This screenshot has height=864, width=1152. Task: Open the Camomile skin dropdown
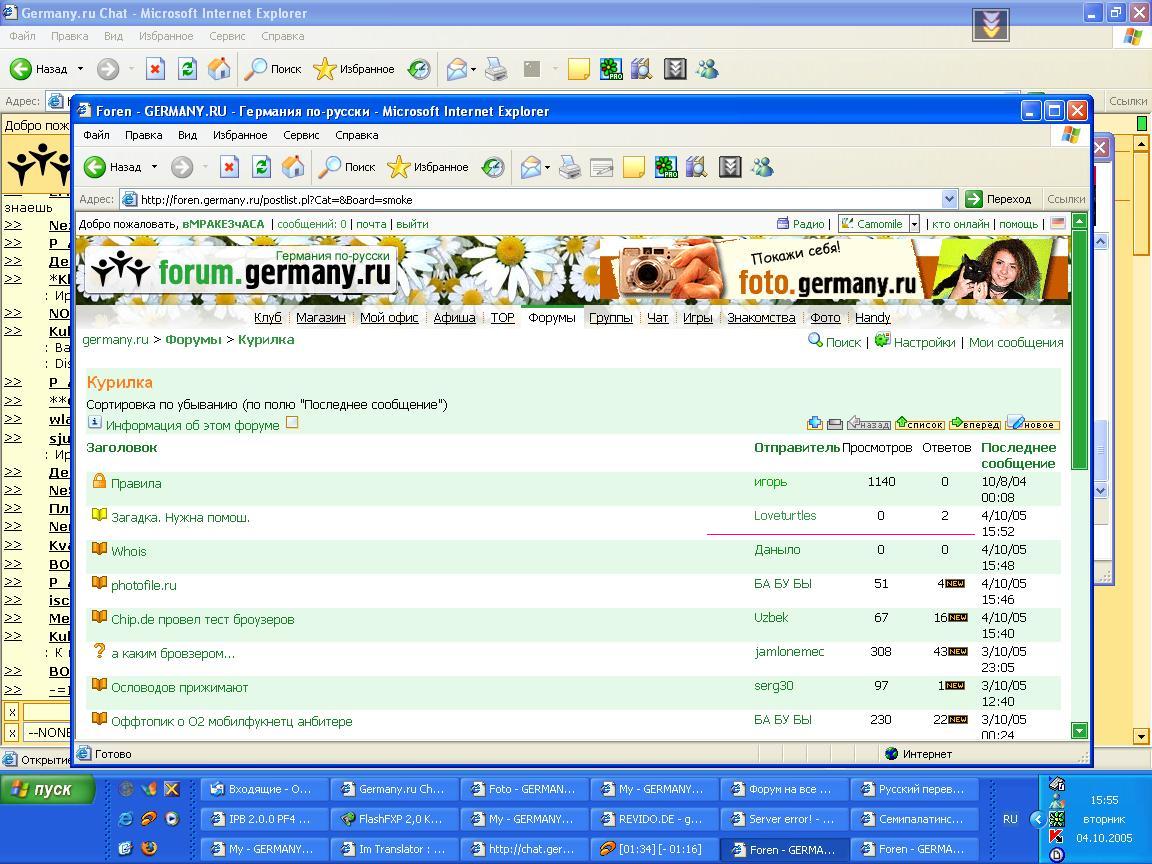click(x=913, y=224)
